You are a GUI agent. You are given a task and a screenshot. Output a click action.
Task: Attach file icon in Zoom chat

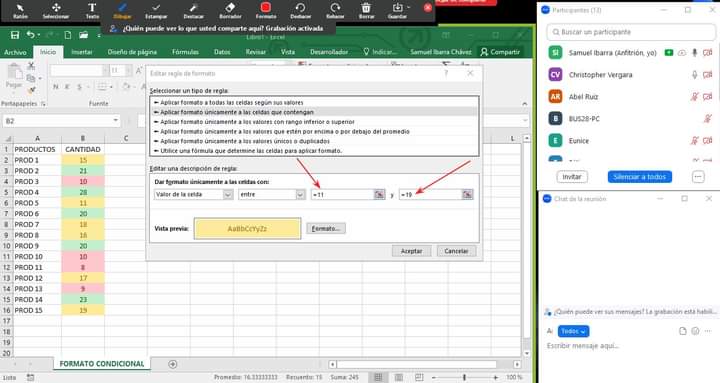683,331
